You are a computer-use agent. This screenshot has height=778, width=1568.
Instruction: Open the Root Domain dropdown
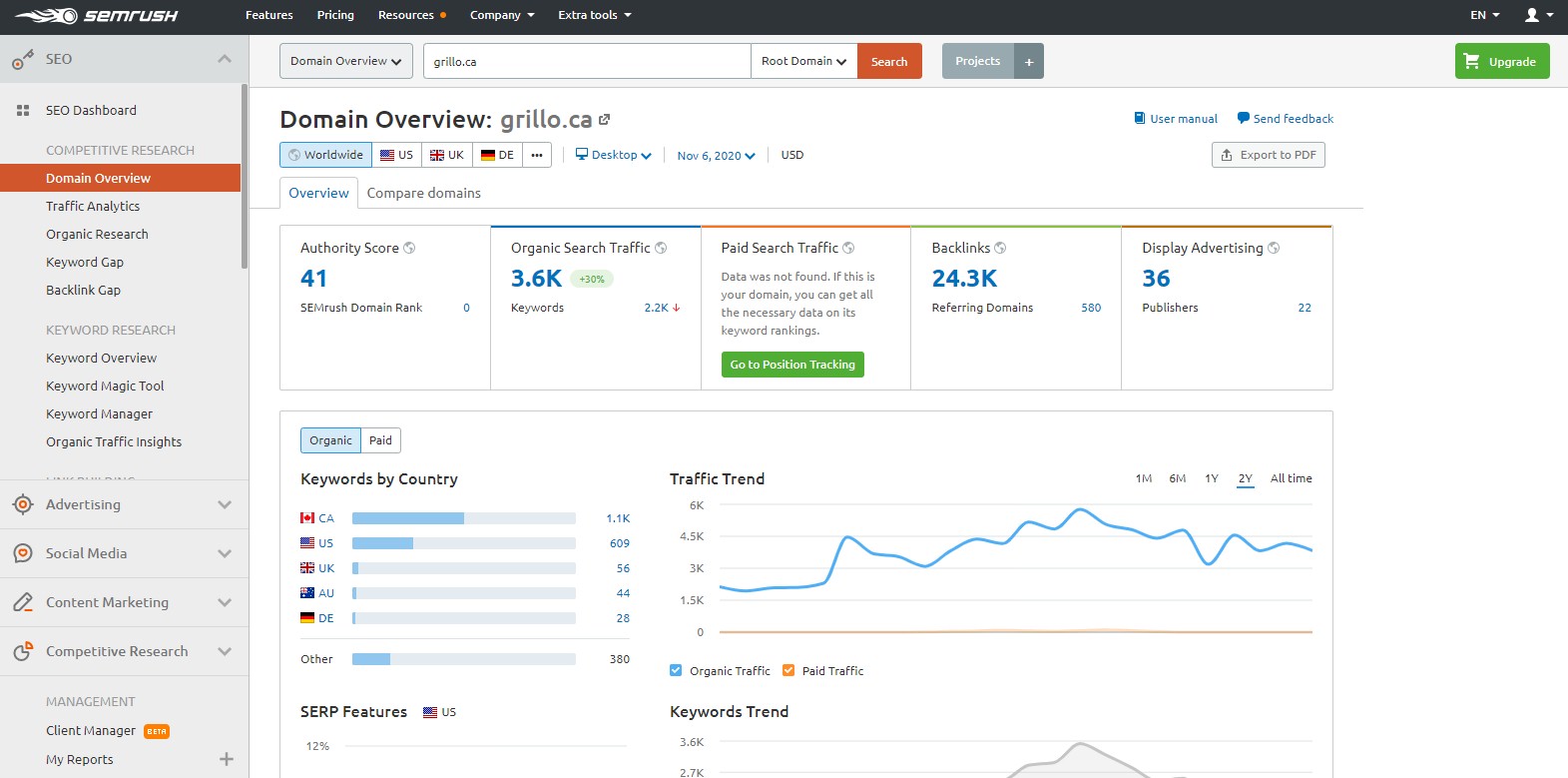click(804, 61)
